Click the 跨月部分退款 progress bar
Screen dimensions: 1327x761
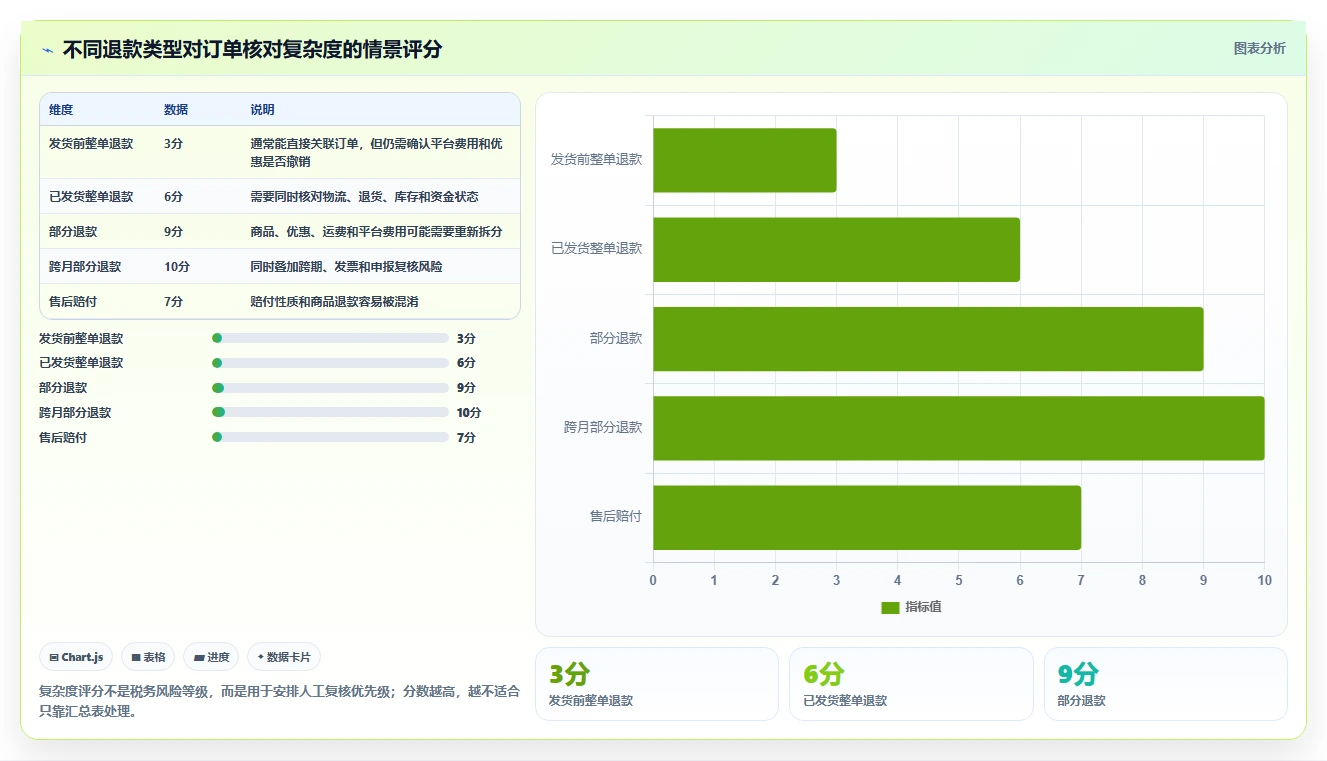pyautogui.click(x=330, y=412)
